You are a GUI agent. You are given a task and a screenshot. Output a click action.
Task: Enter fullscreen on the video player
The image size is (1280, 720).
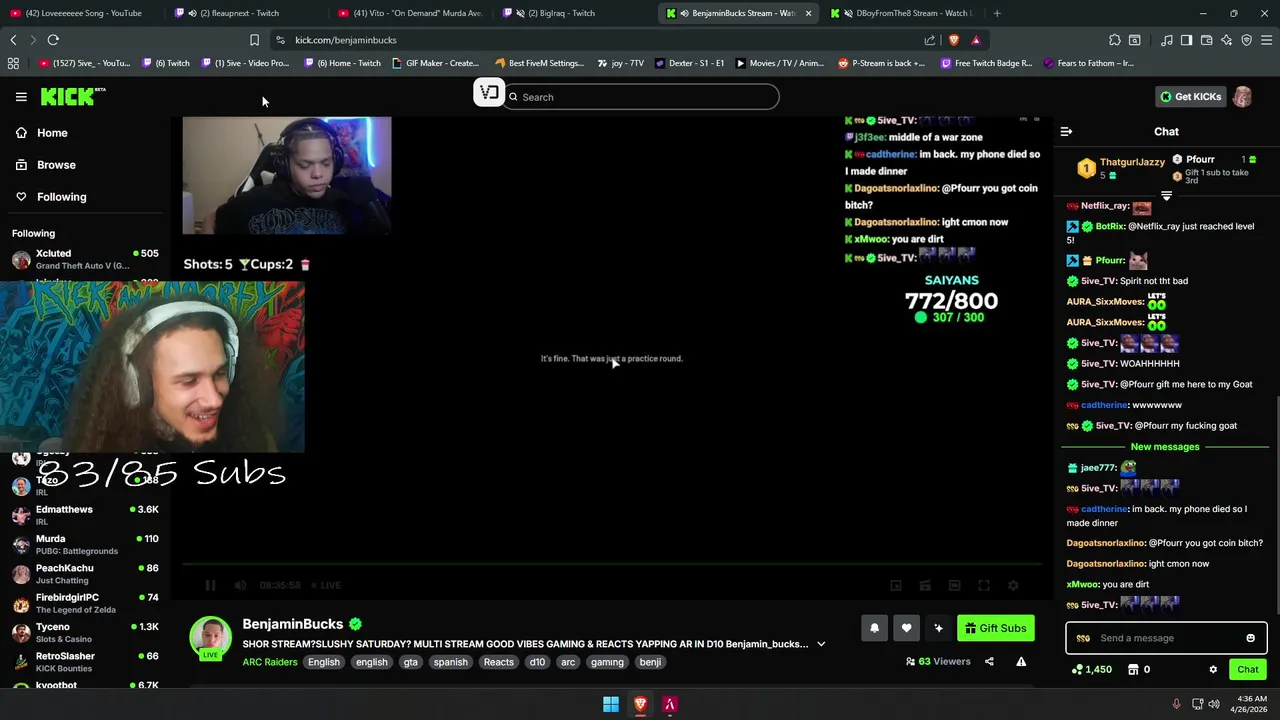pos(984,585)
